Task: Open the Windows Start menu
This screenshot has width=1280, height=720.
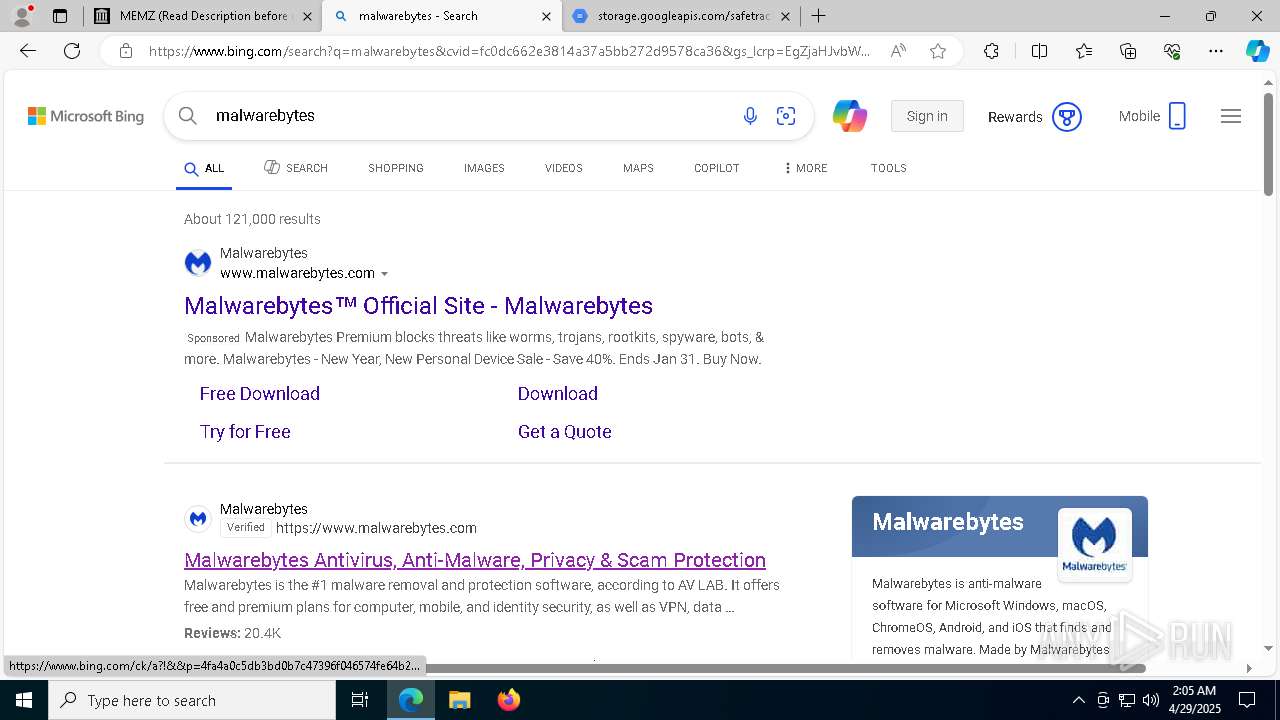Action: 24,700
